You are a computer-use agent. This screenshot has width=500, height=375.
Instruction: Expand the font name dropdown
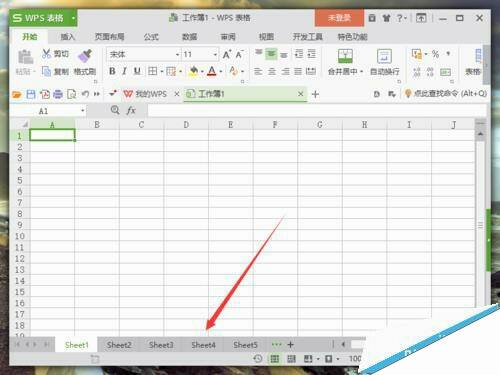tap(177, 55)
